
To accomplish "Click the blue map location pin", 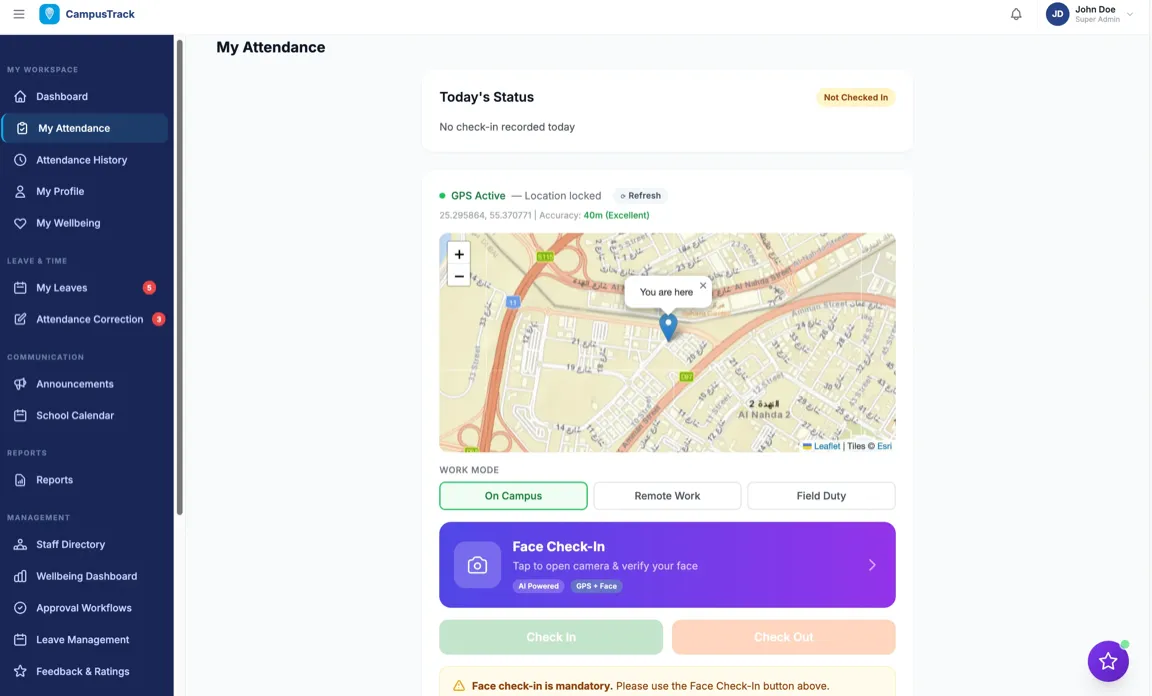I will click(668, 325).
